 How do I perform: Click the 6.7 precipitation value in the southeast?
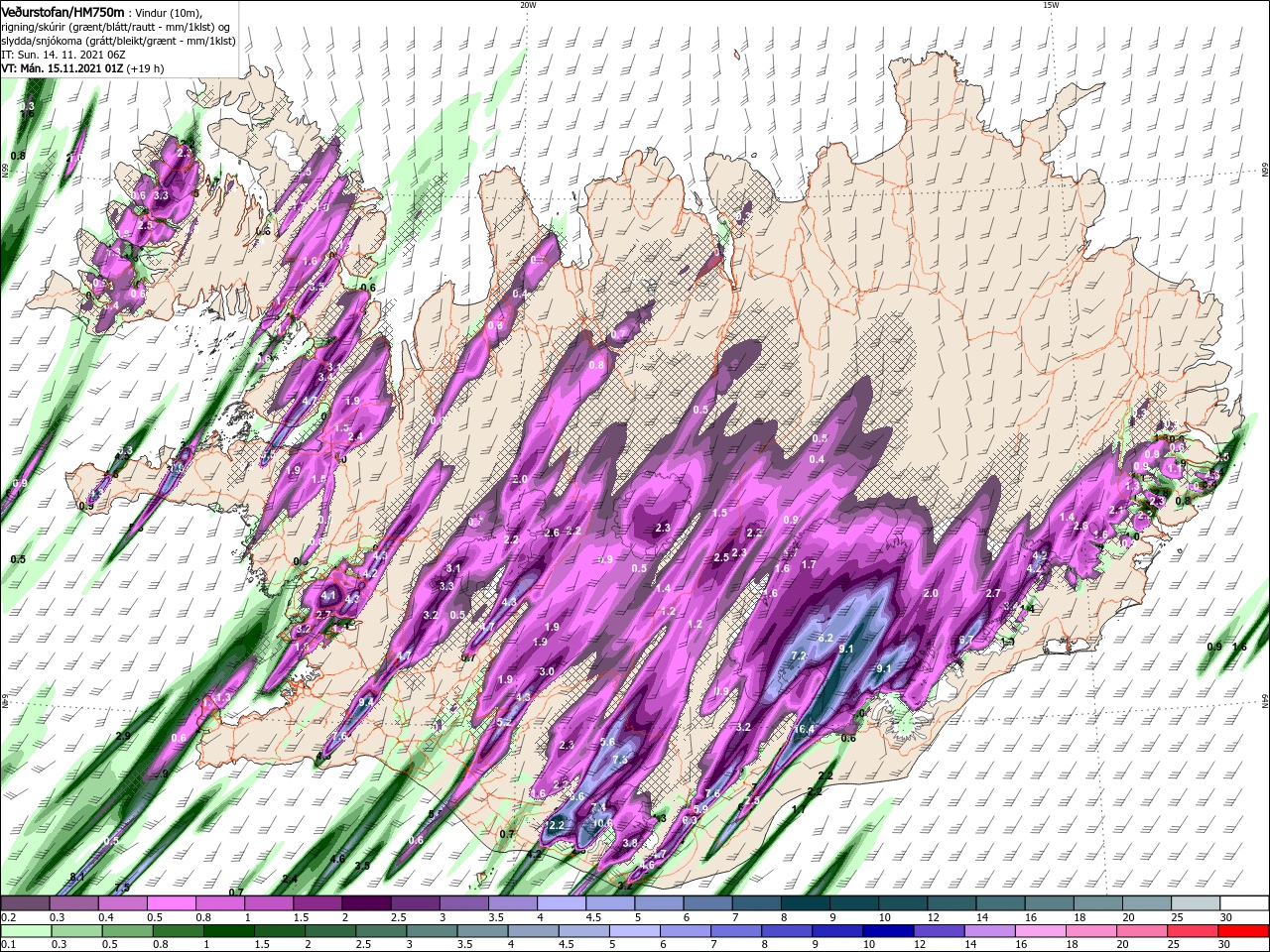tap(965, 641)
